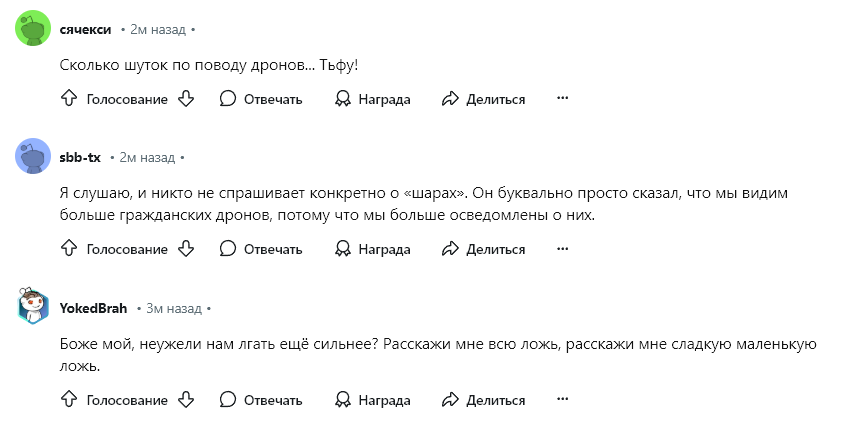Expand more options for YokedBrah comment
843x430 pixels.
pos(562,399)
